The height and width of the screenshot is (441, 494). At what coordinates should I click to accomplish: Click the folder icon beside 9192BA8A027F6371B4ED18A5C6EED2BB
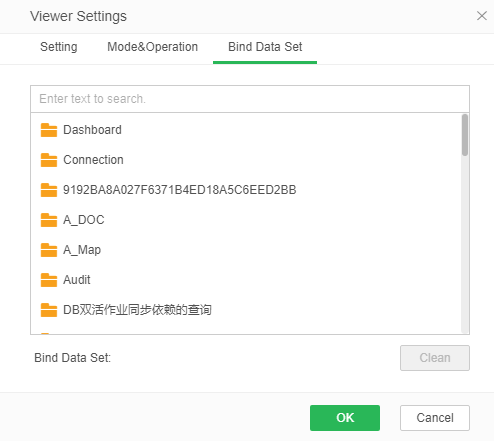point(49,190)
